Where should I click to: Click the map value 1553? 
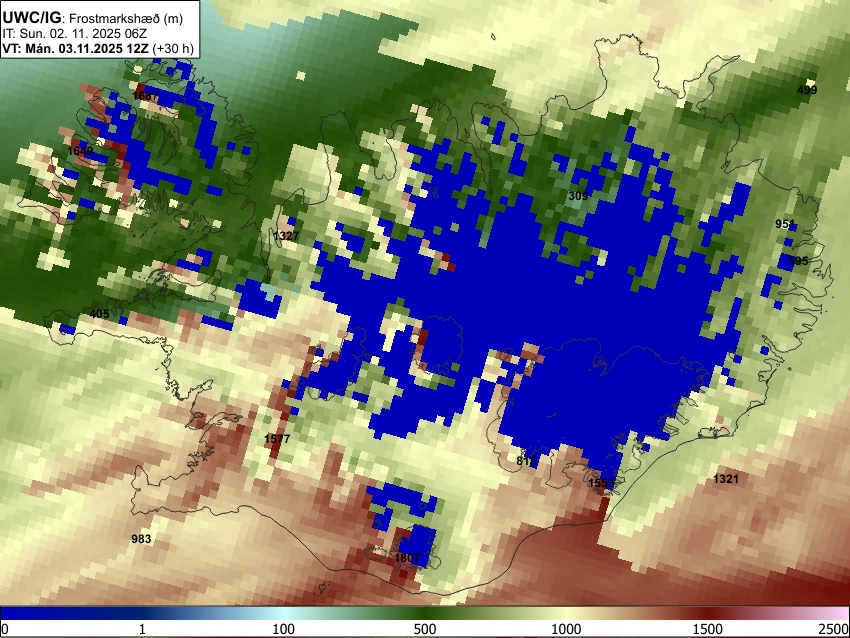pos(601,483)
